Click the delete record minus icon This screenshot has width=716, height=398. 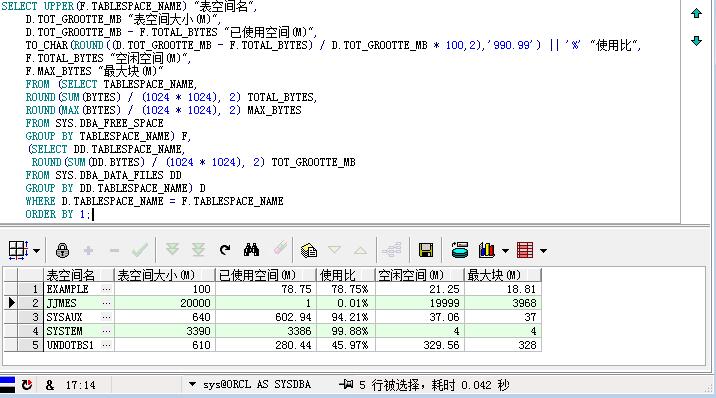coord(115,250)
